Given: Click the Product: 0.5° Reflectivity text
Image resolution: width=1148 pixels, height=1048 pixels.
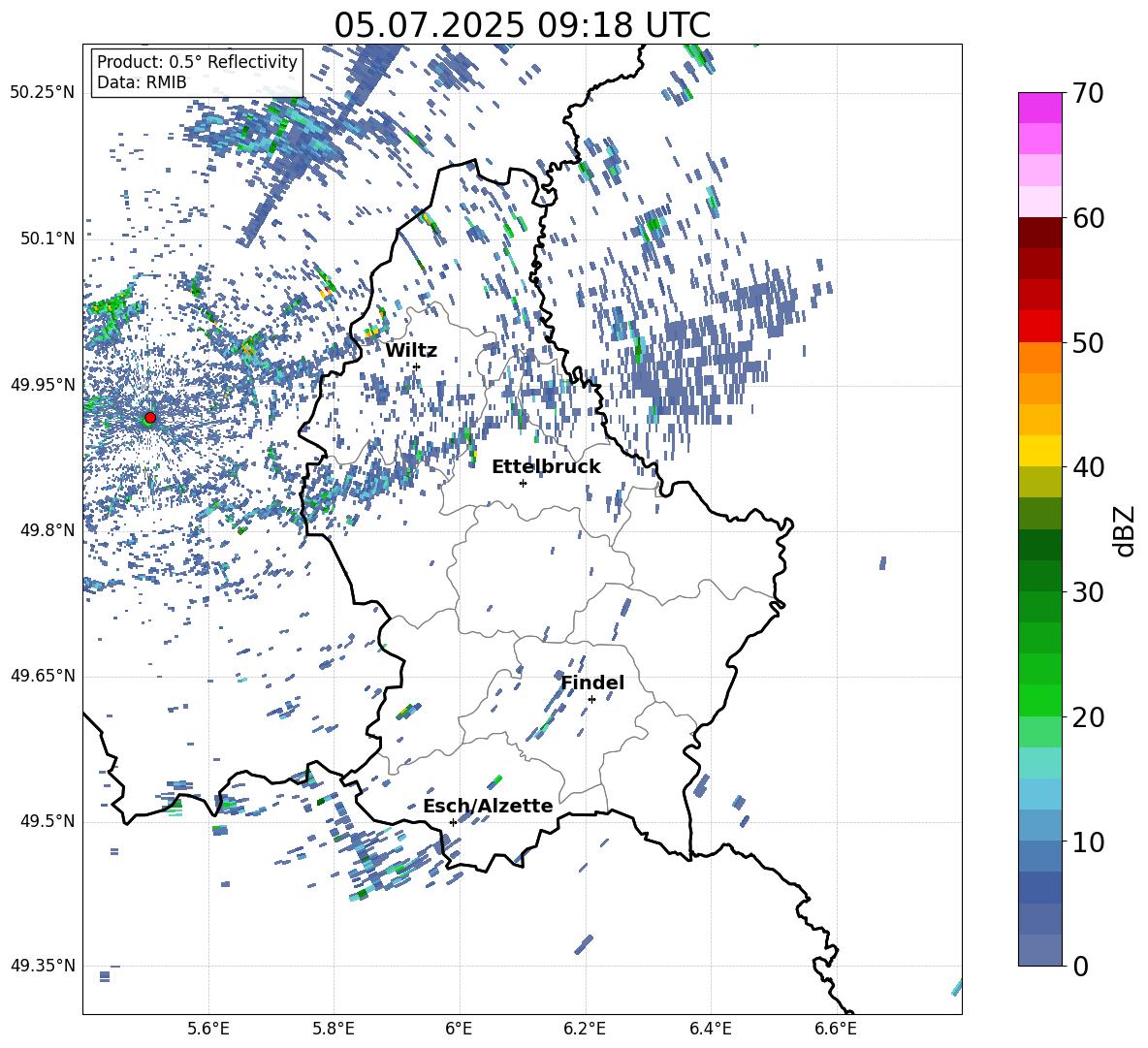Looking at the screenshot, I should [x=197, y=61].
